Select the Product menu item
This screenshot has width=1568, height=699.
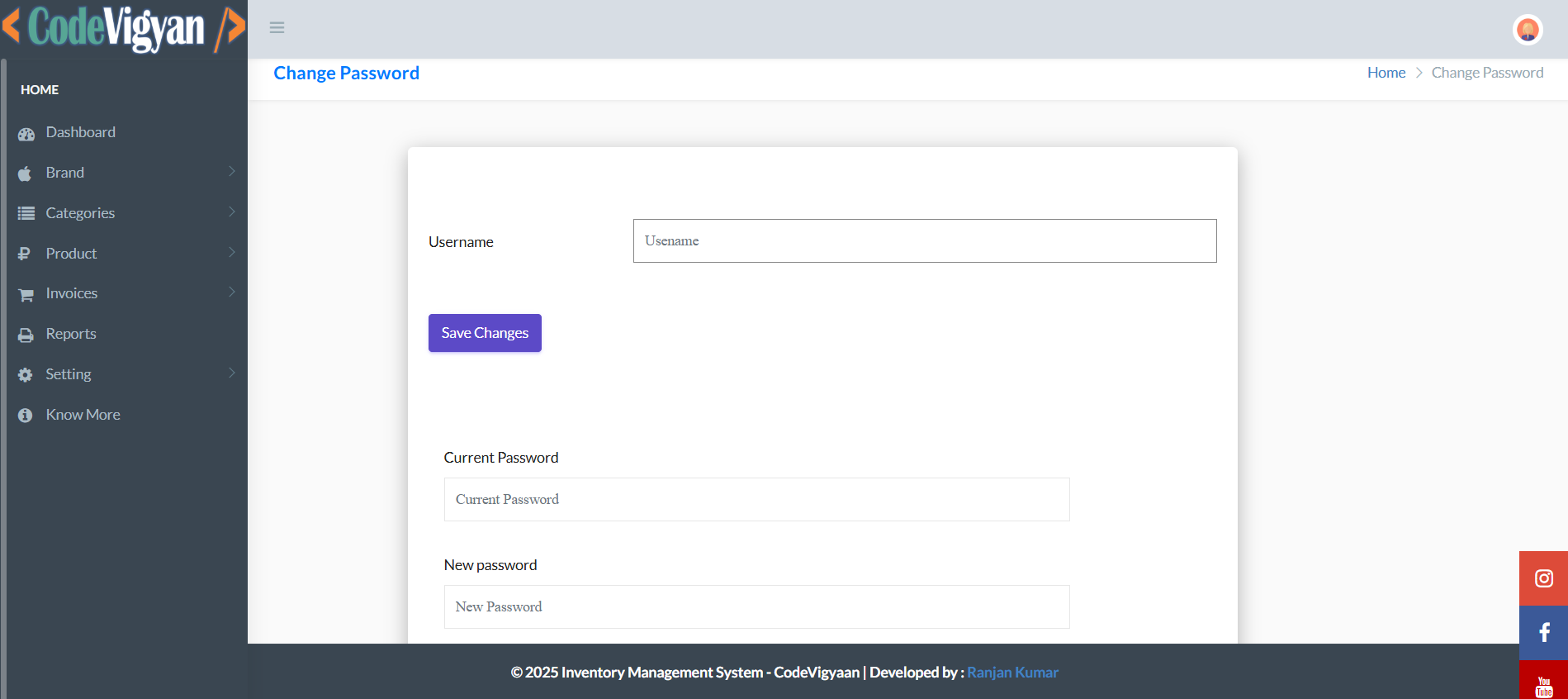tap(71, 254)
